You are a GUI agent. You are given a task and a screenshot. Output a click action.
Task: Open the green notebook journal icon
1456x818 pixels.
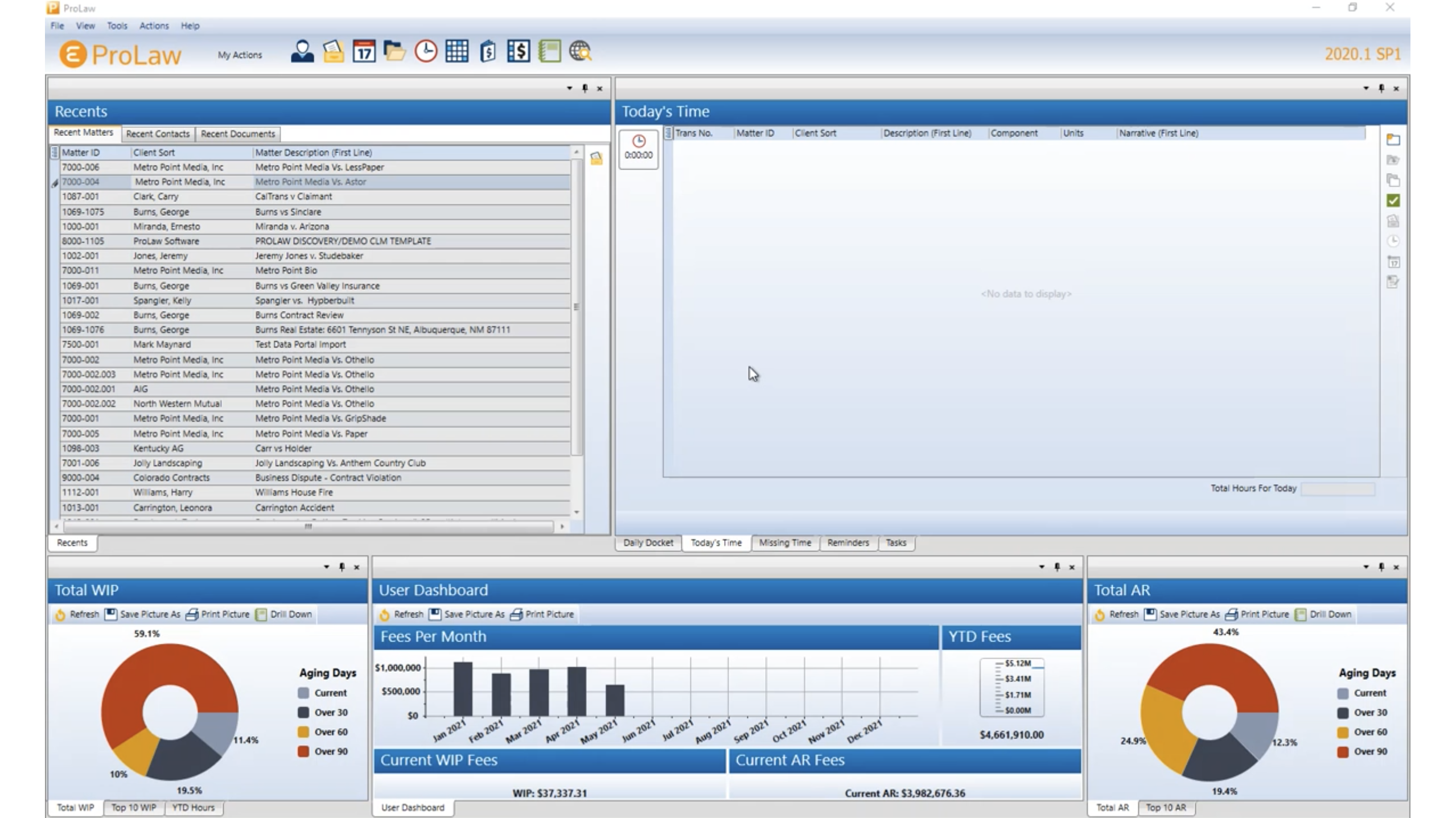coord(549,52)
